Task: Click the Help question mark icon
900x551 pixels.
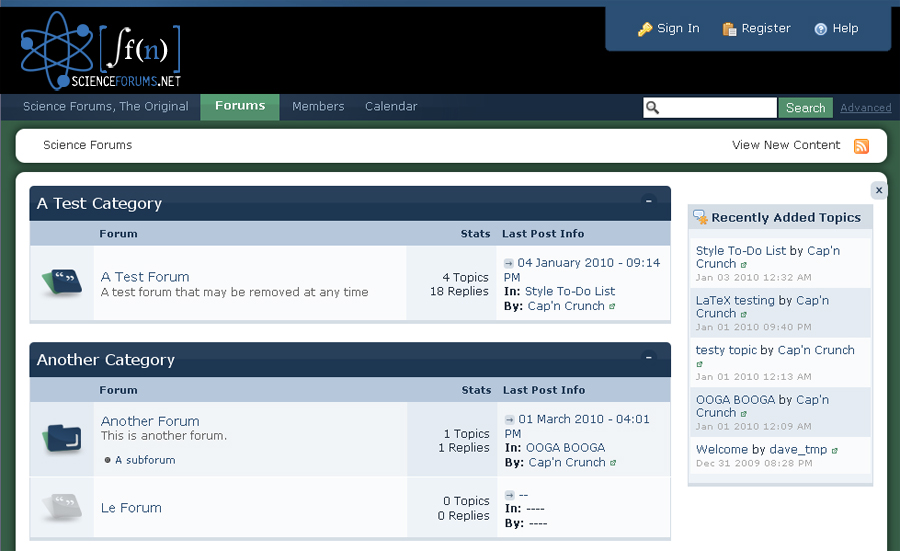Action: click(821, 29)
